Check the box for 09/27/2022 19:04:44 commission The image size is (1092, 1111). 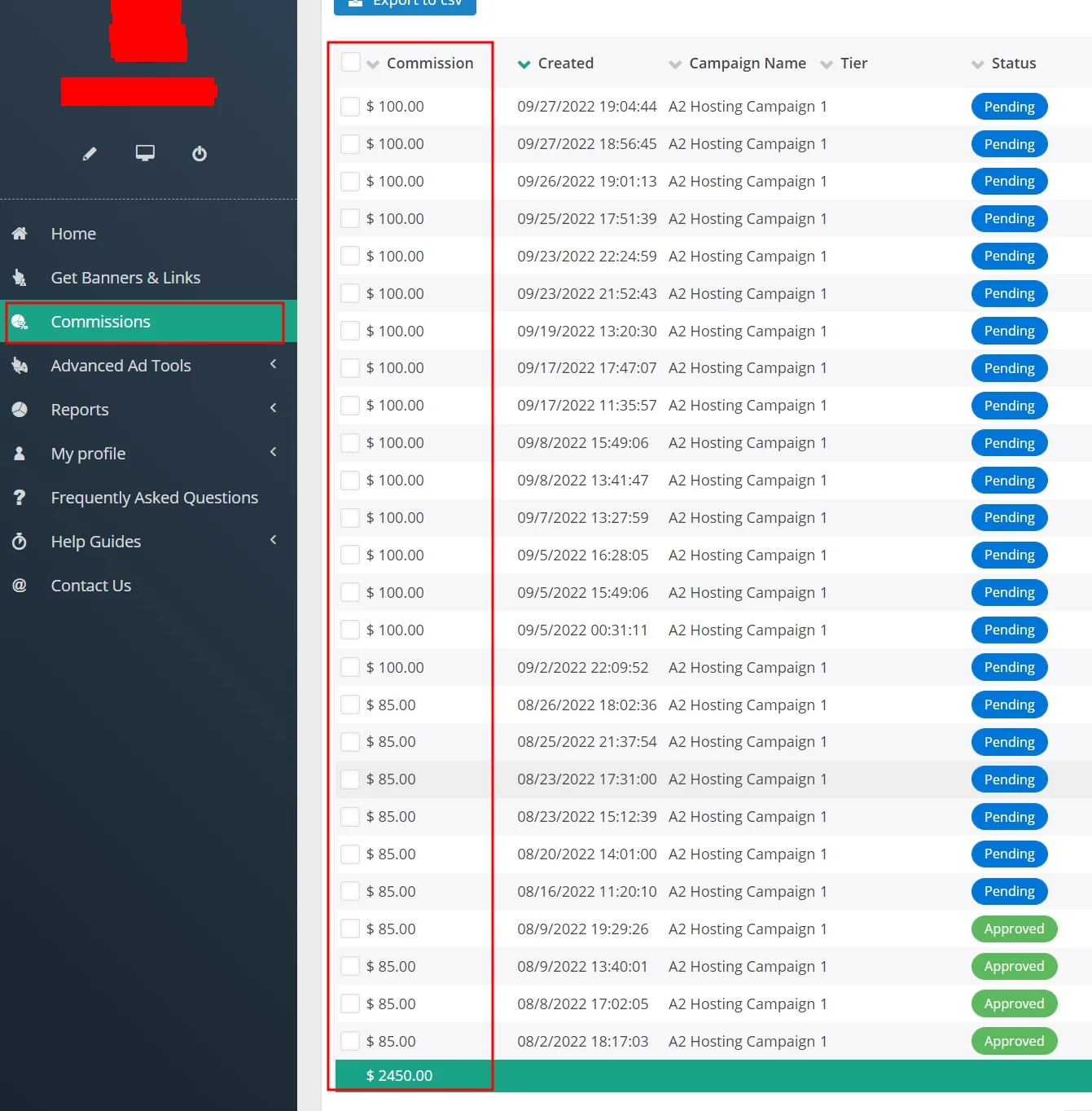(350, 107)
